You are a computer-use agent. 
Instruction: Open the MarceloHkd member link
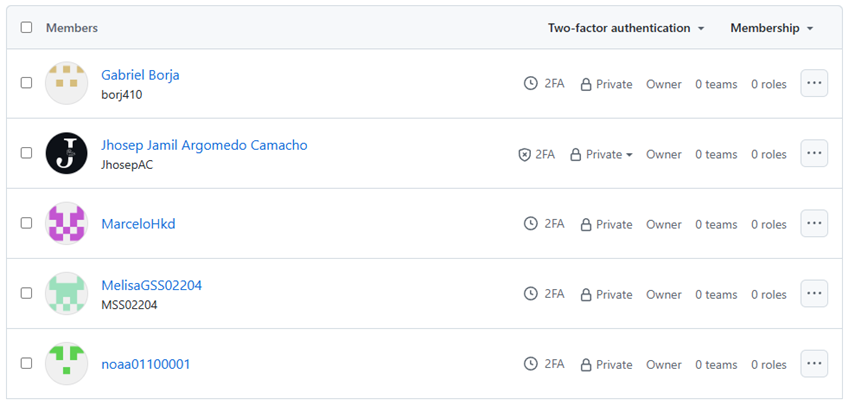coord(139,224)
